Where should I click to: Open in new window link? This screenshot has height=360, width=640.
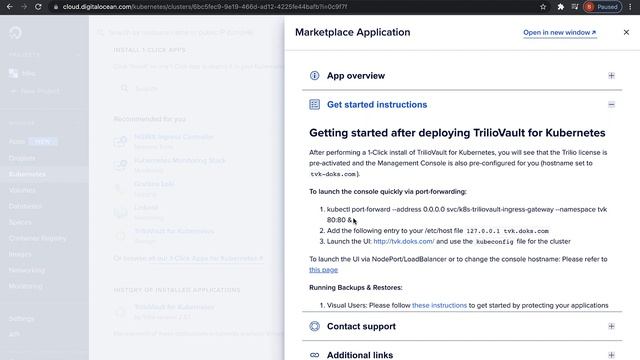[560, 33]
